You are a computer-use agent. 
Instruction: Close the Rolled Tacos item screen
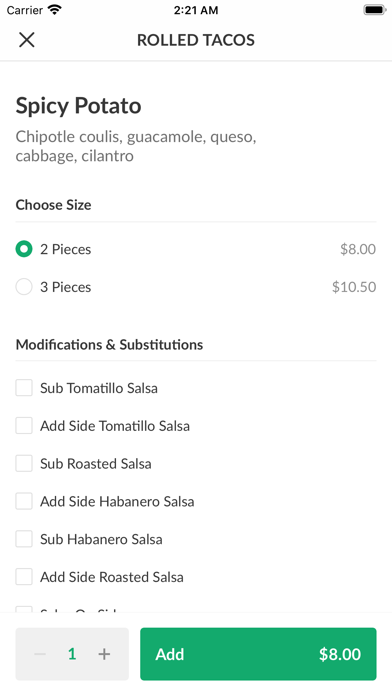click(x=27, y=40)
